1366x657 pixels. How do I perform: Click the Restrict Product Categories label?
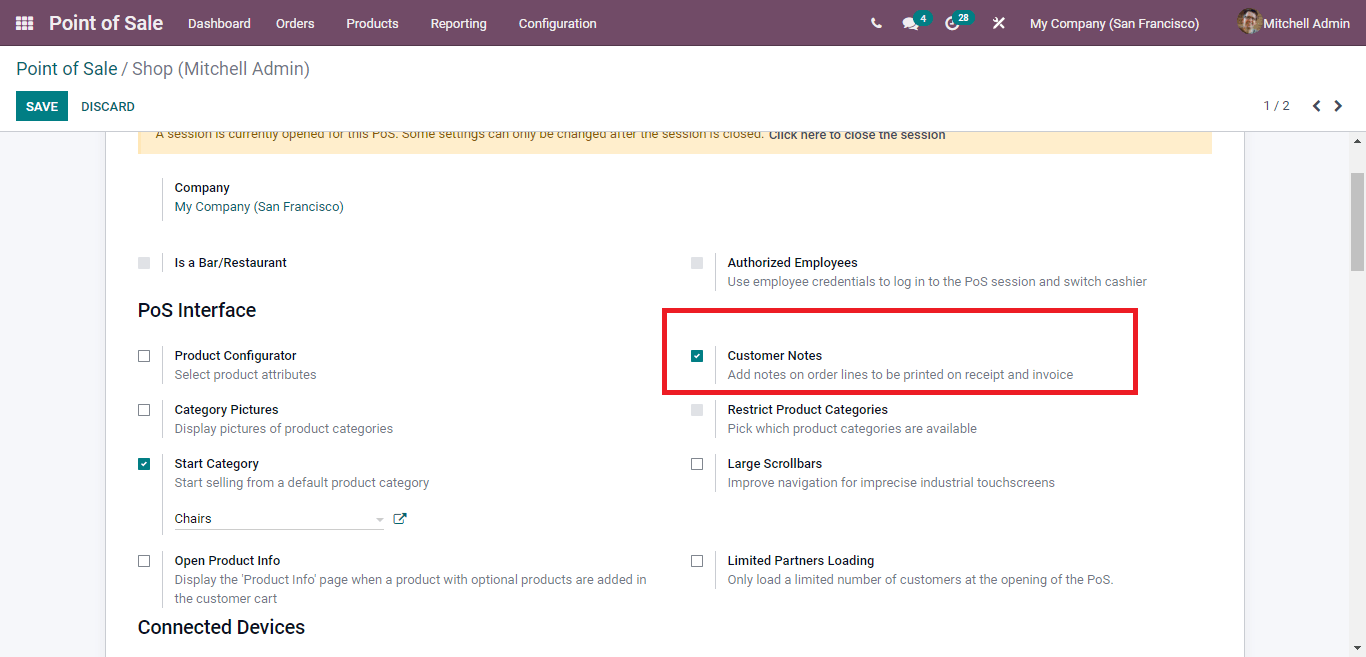(808, 410)
